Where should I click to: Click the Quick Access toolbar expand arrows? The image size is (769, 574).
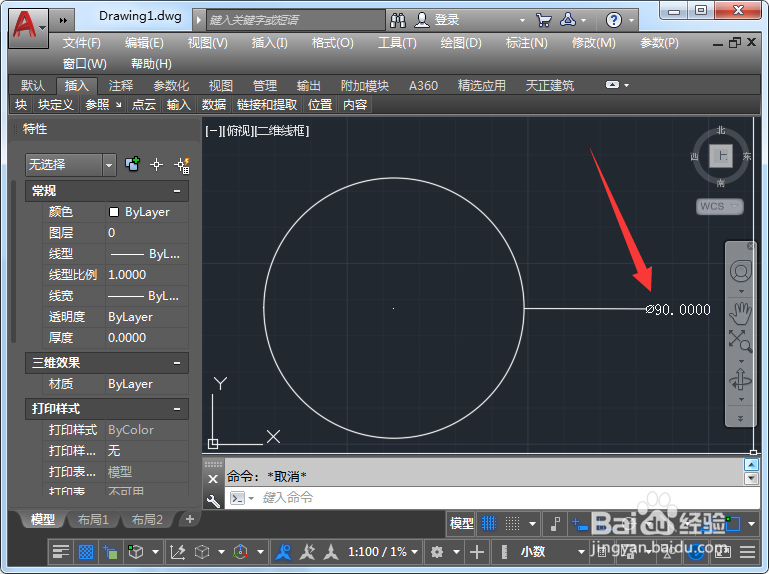click(x=63, y=20)
